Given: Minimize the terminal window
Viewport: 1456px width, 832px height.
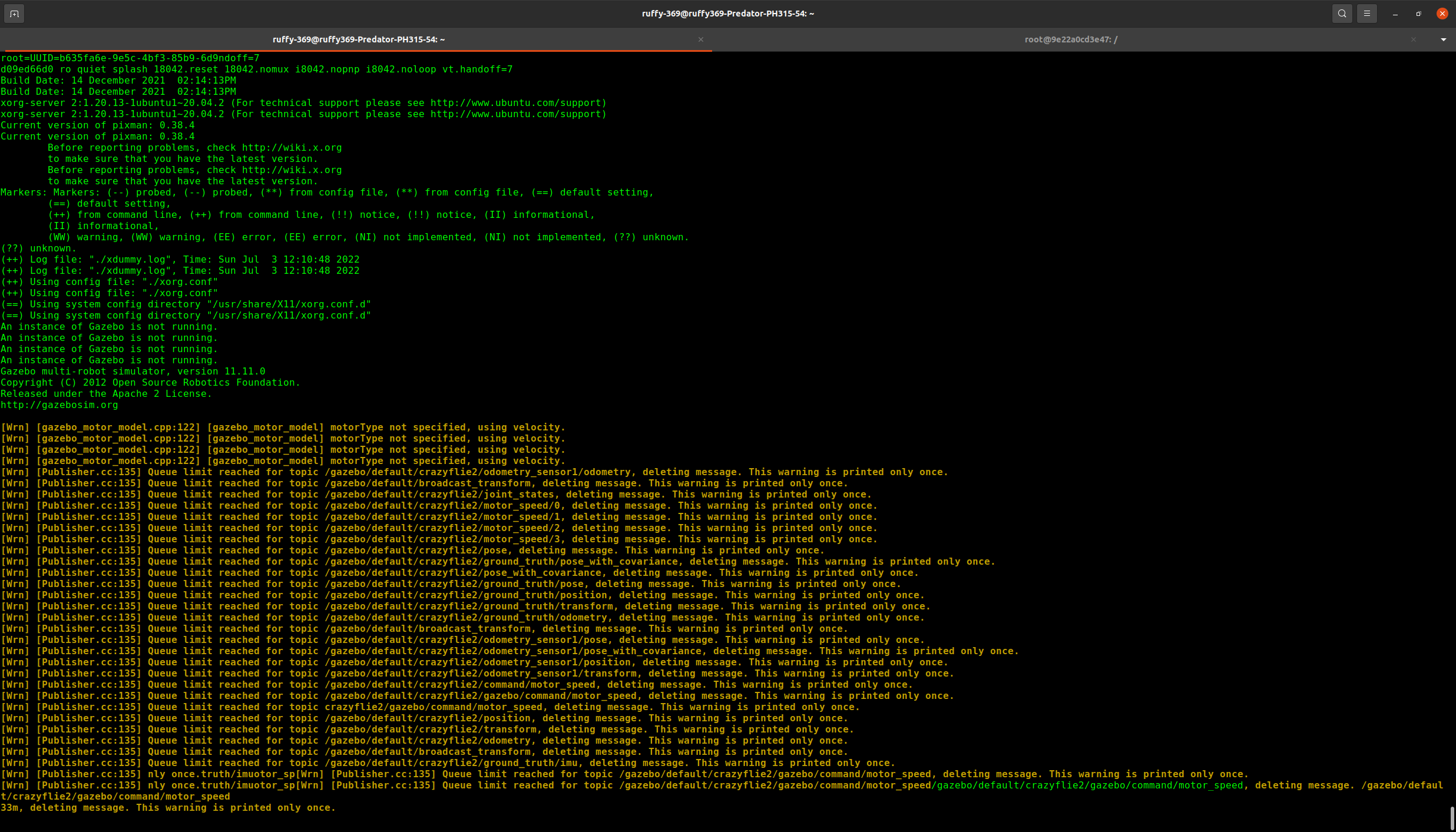Looking at the screenshot, I should coord(1395,14).
